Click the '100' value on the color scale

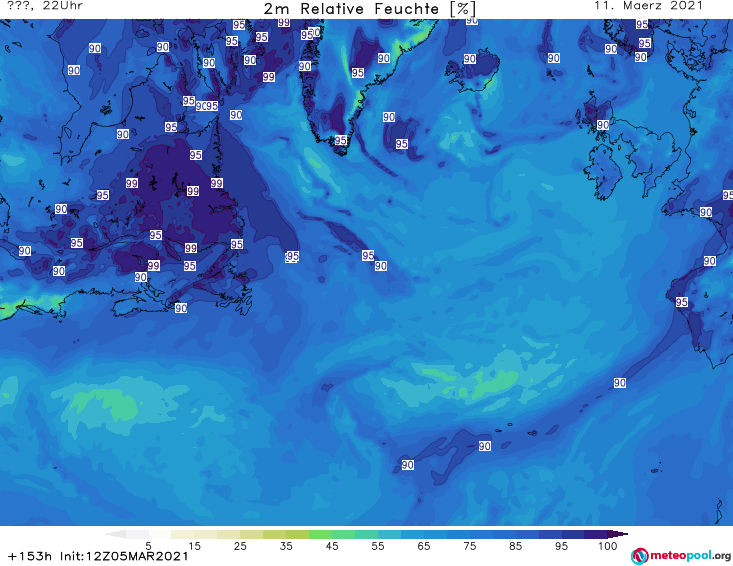[608, 545]
